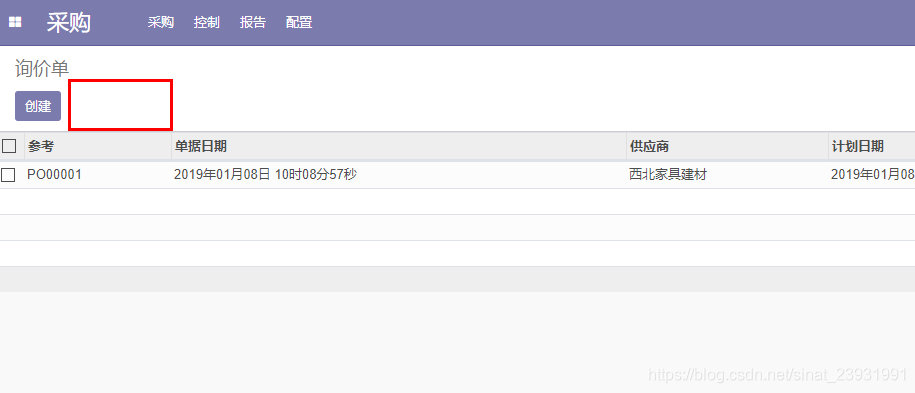Click the 询价单 breadcrumb title

pos(42,69)
